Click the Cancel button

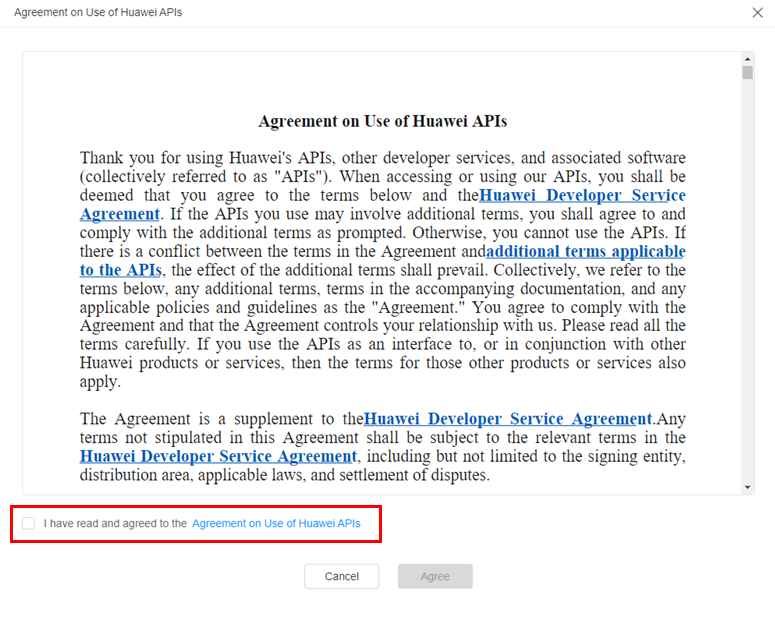[342, 576]
